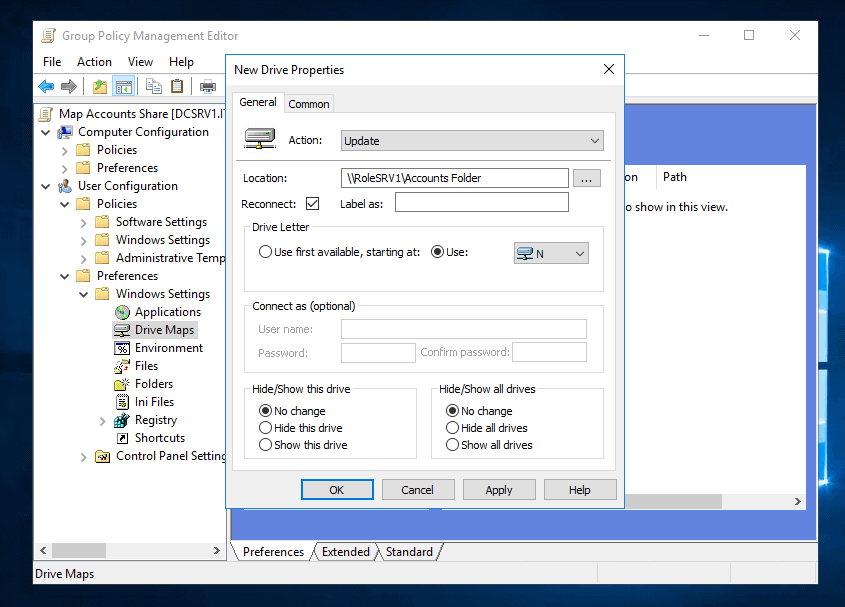Select the Applications item in Windows Settings

pyautogui.click(x=167, y=311)
